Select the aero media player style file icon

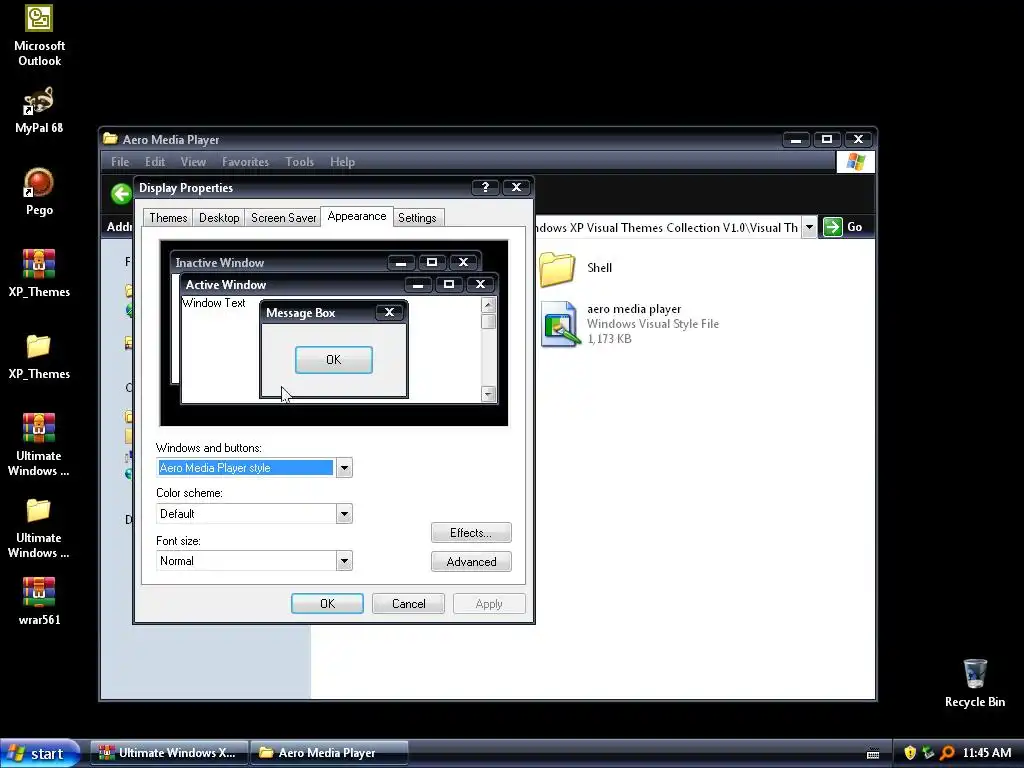tap(560, 324)
